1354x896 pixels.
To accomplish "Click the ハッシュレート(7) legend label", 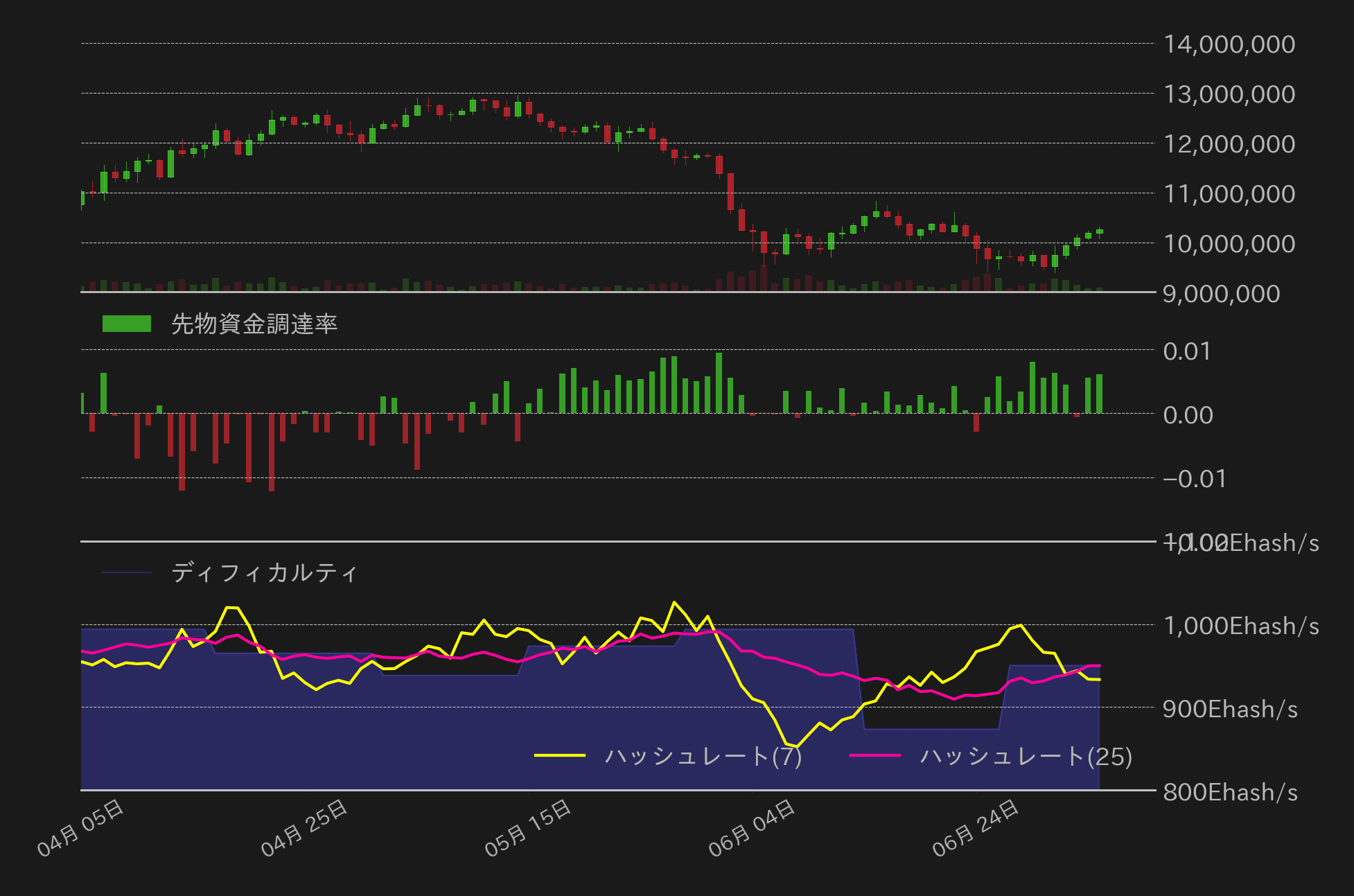I will [703, 756].
